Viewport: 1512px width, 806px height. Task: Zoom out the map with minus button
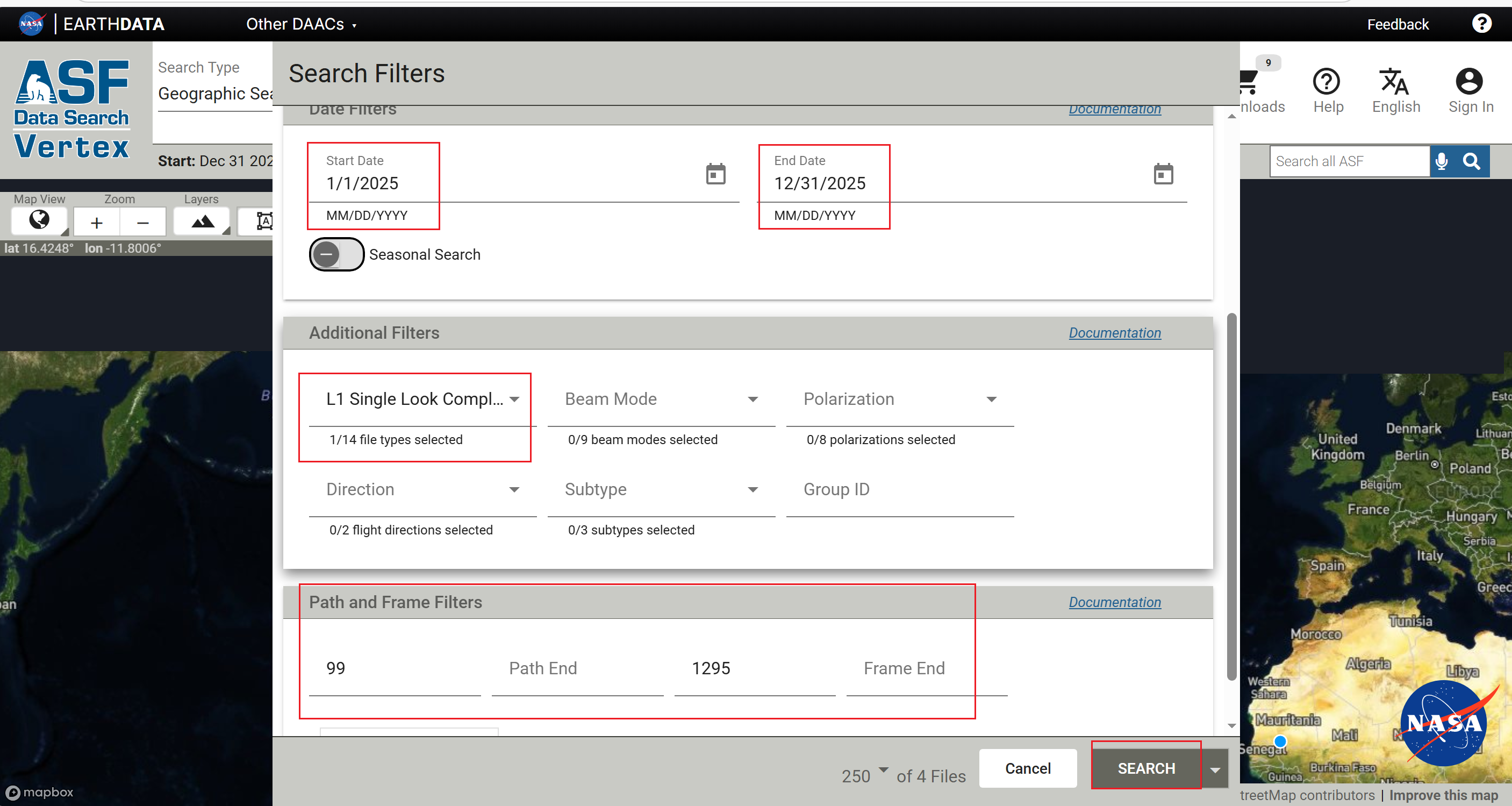[142, 223]
